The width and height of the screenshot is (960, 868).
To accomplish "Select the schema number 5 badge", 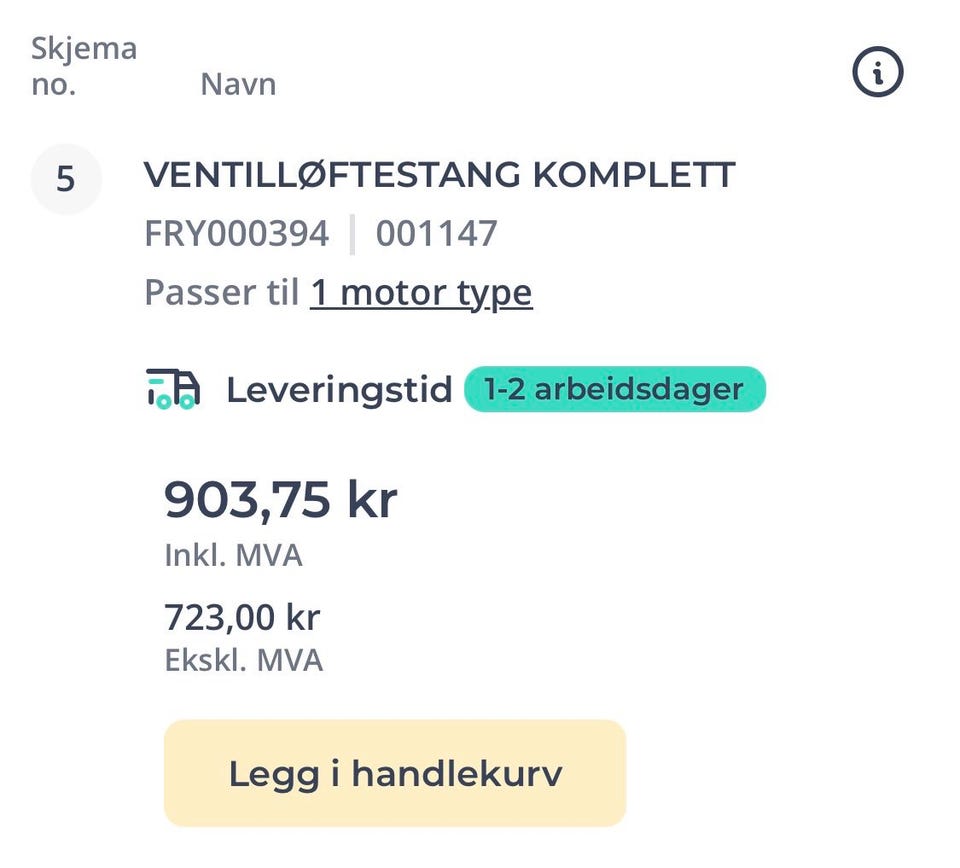I will click(66, 180).
